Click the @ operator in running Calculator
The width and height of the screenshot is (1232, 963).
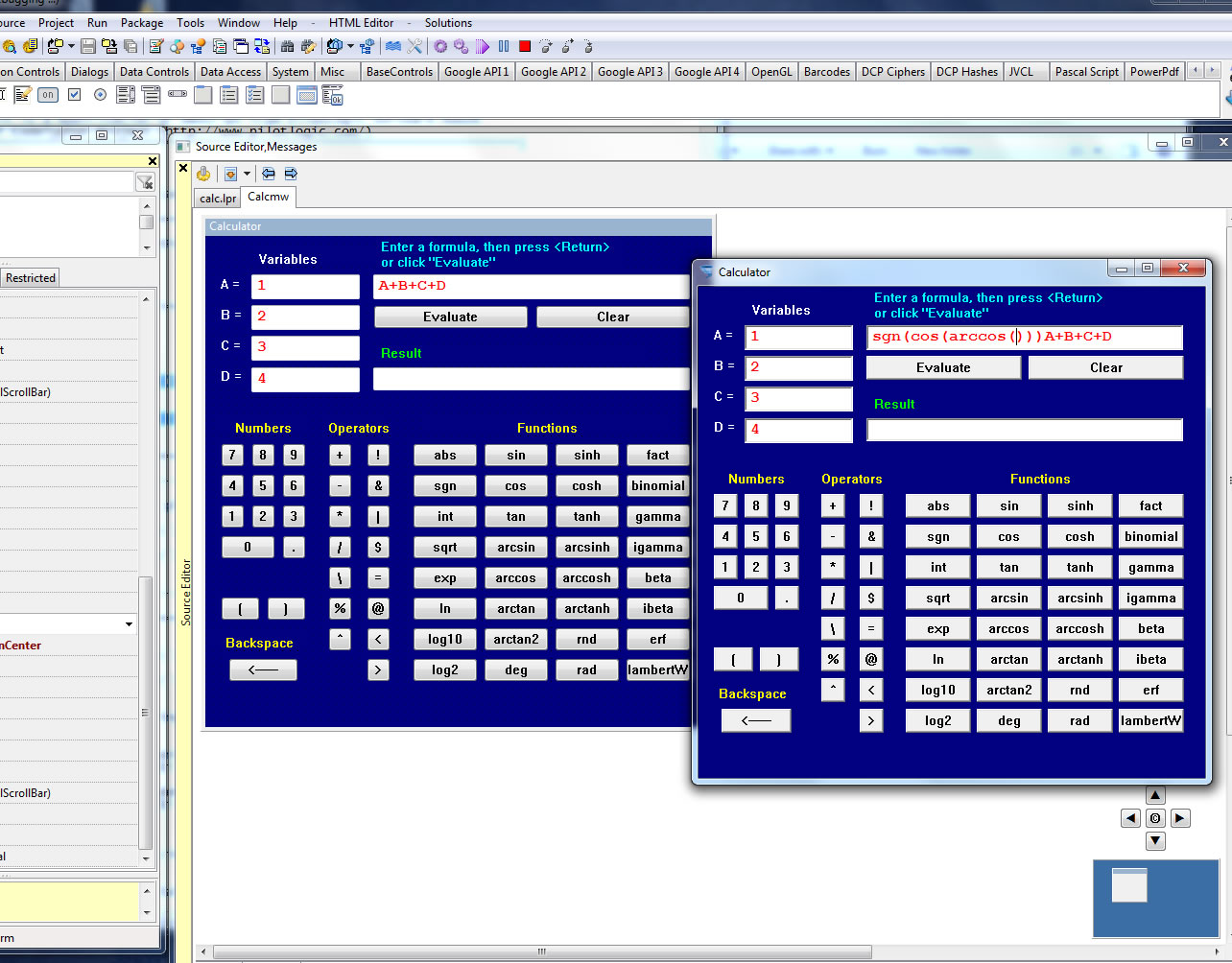click(x=871, y=659)
